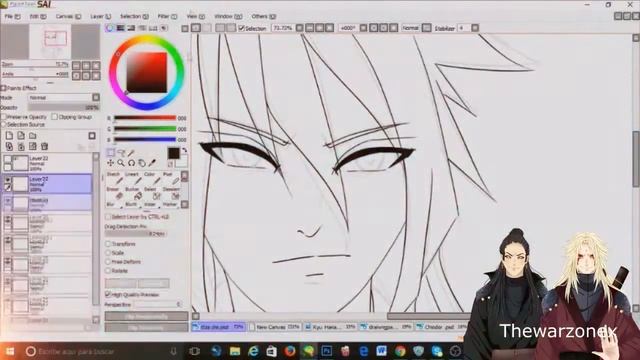Screen dimensions: 640x360
Task: Click the Flip Horizontally button
Action: (146, 316)
